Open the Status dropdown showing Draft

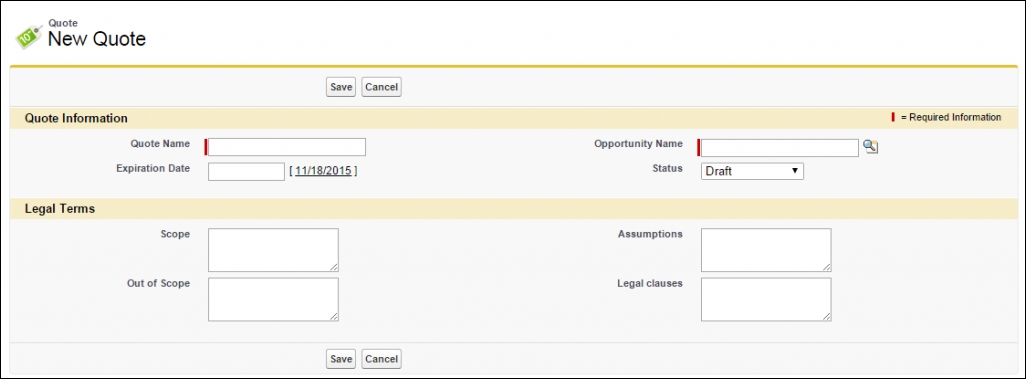pos(752,171)
